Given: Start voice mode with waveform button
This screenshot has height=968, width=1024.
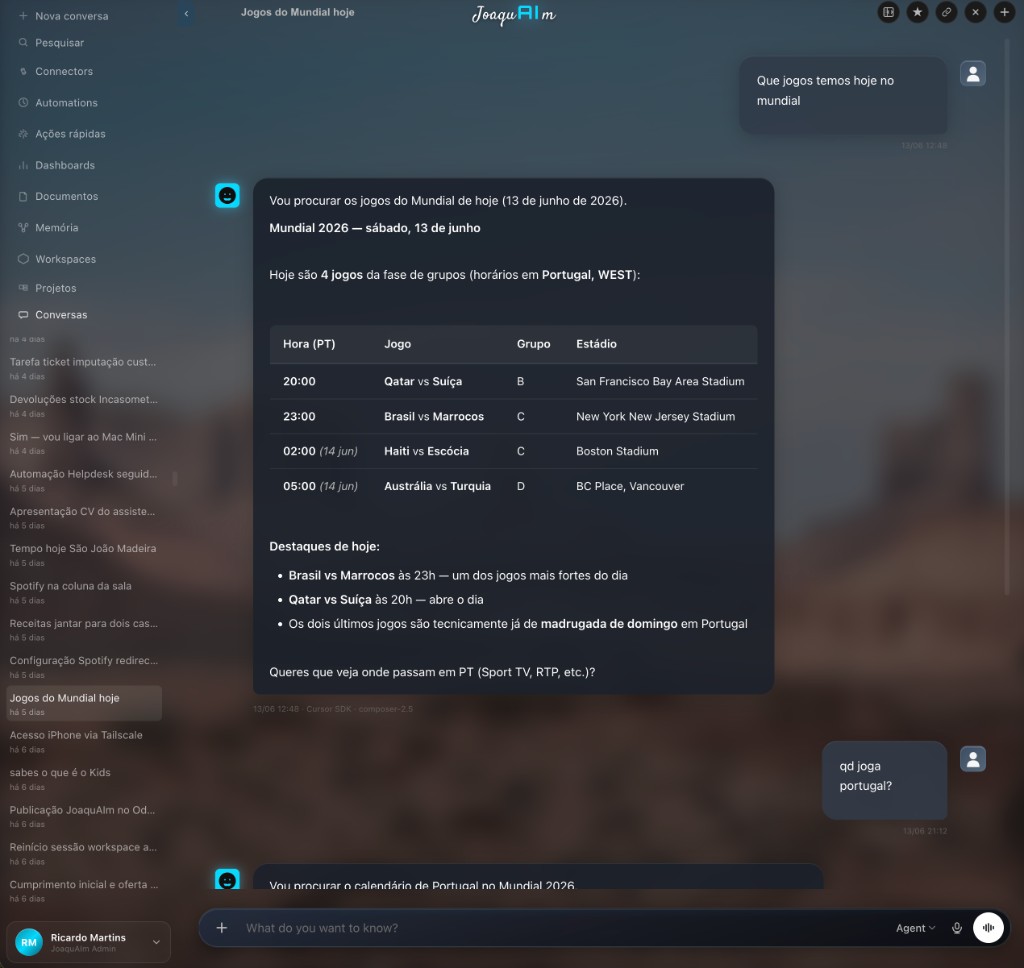Looking at the screenshot, I should (988, 928).
